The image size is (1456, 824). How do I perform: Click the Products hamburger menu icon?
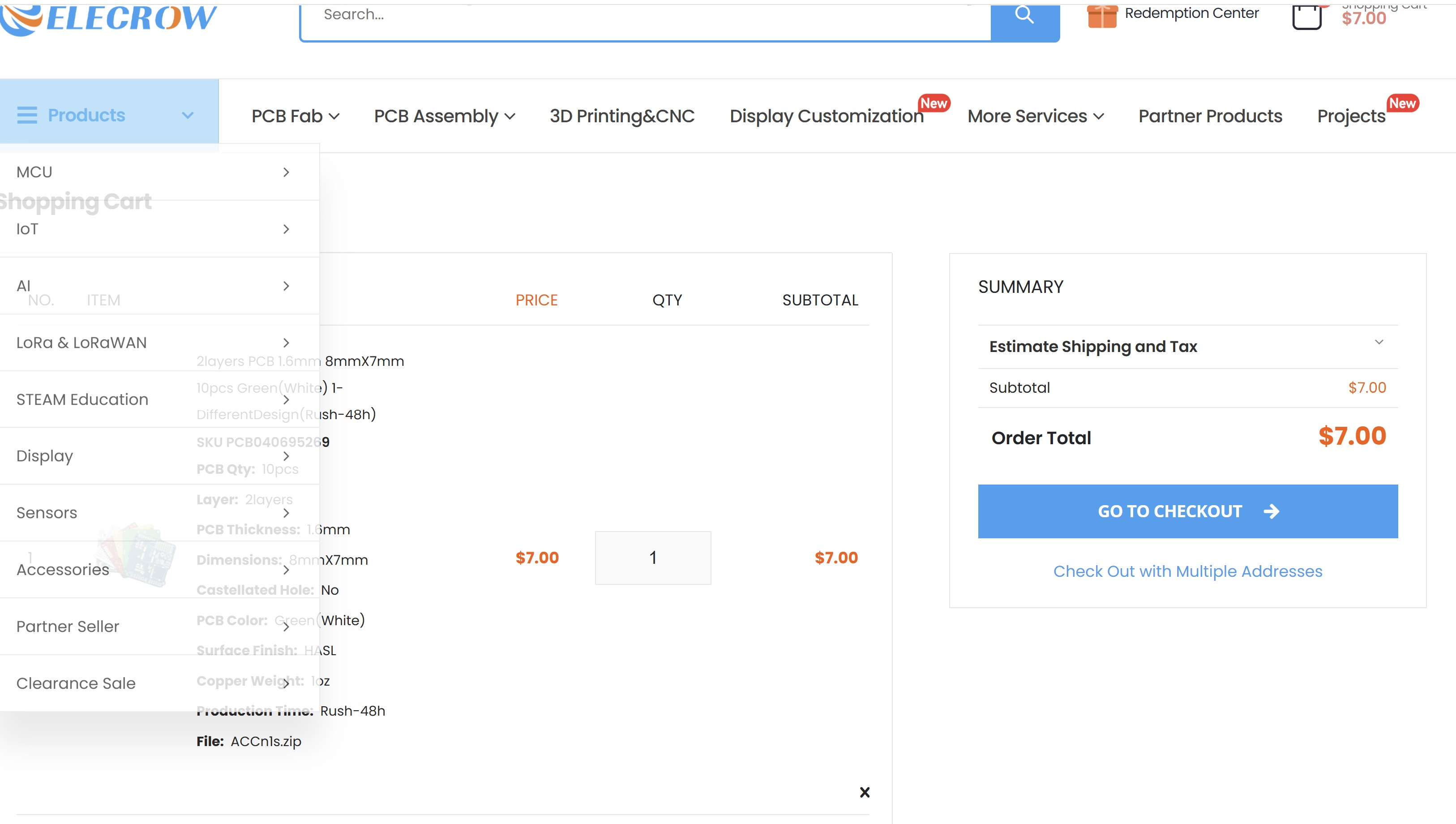[26, 115]
